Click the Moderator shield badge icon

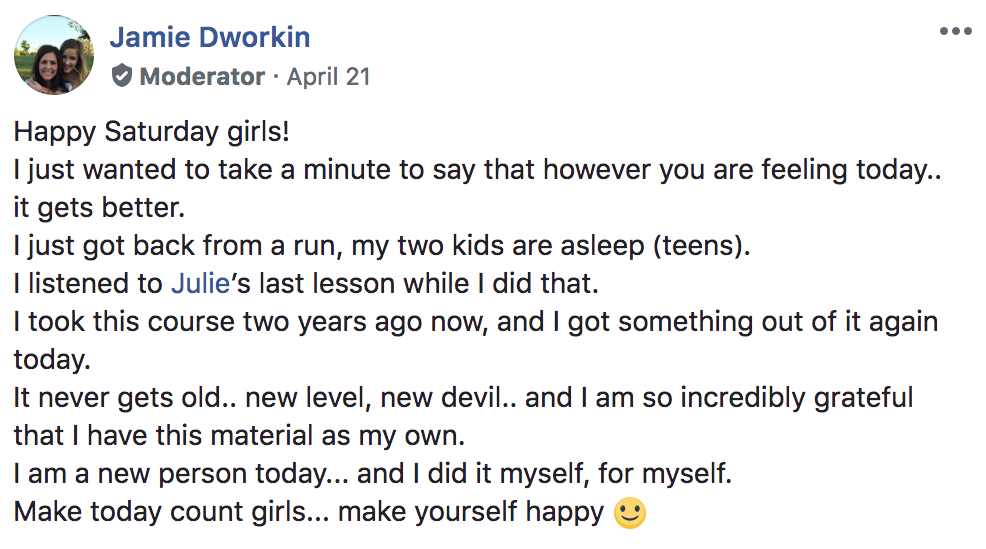(x=121, y=76)
